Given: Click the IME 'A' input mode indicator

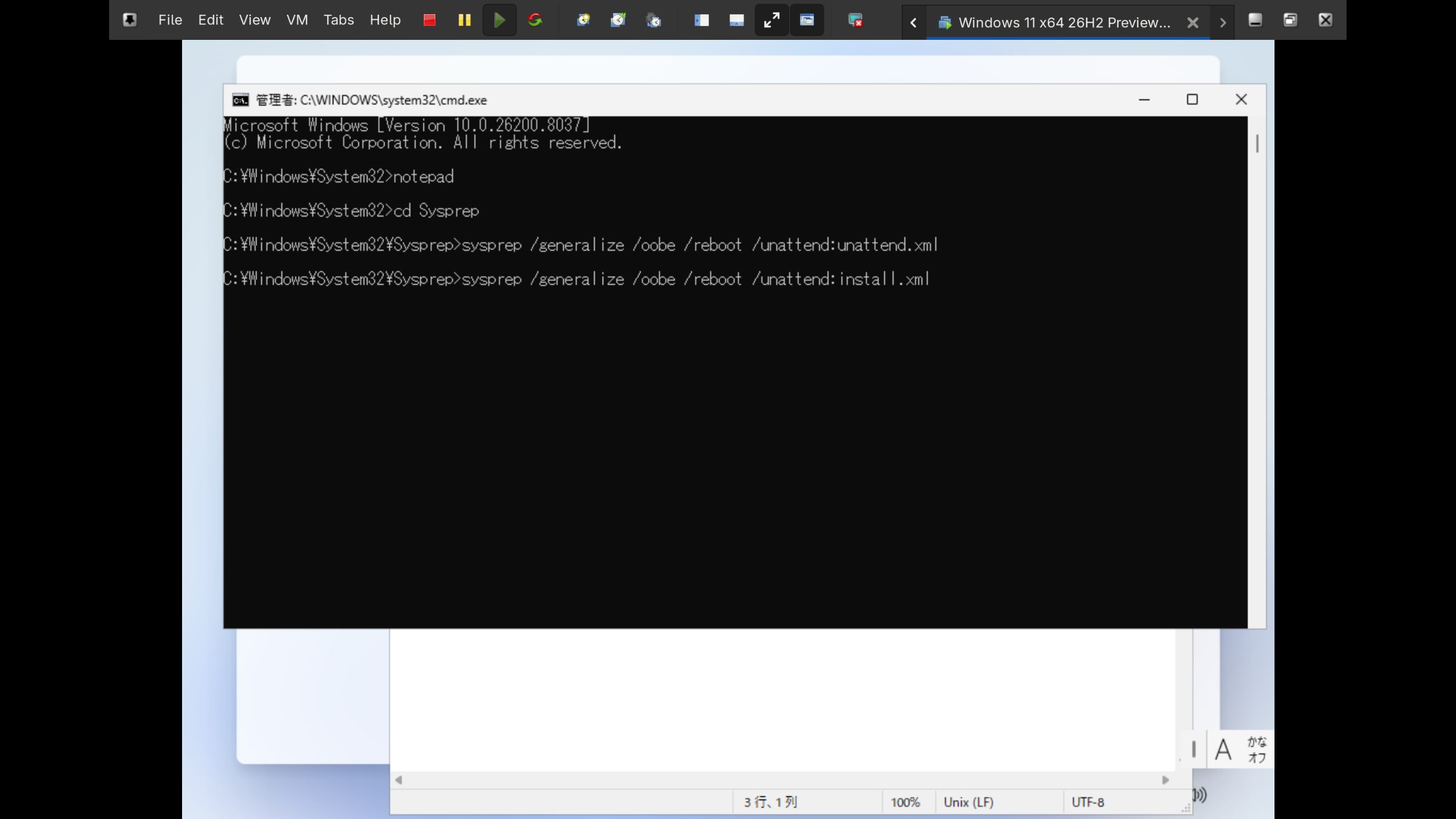Looking at the screenshot, I should (1223, 750).
